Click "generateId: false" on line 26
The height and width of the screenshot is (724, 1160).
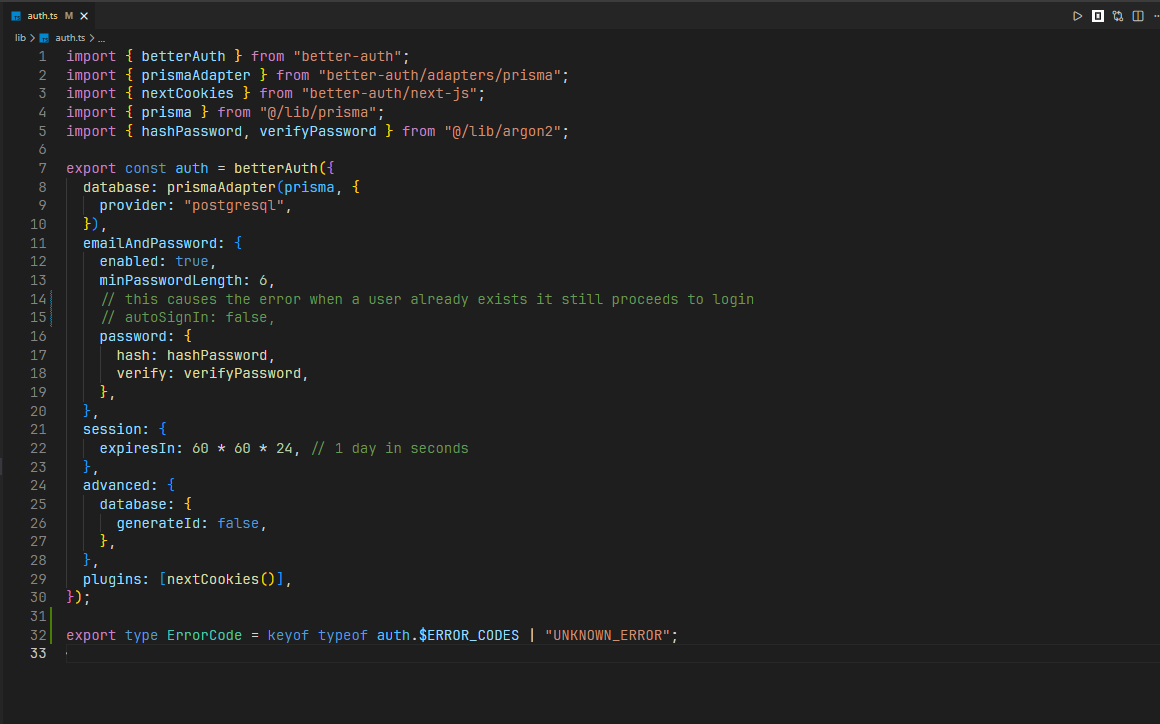(x=188, y=524)
